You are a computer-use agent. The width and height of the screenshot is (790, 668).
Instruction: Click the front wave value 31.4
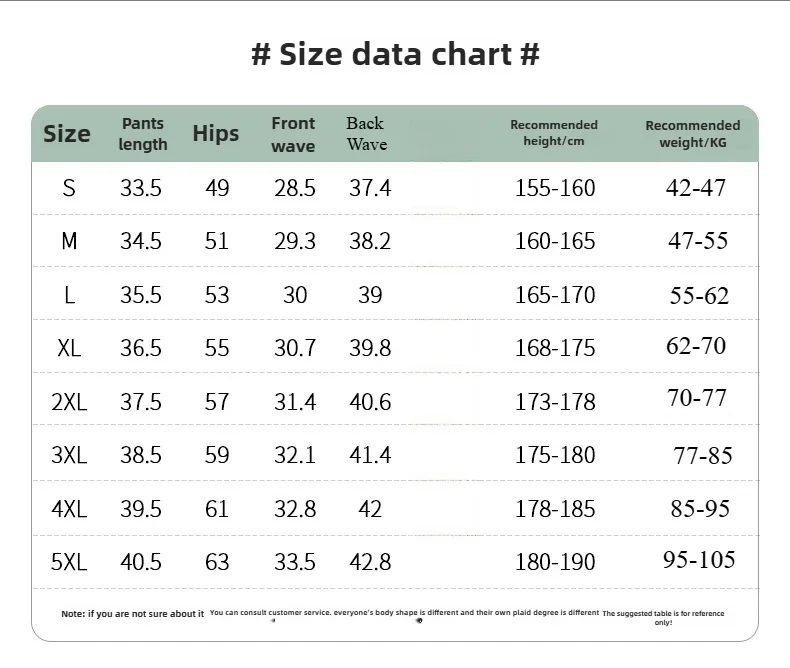tap(295, 402)
